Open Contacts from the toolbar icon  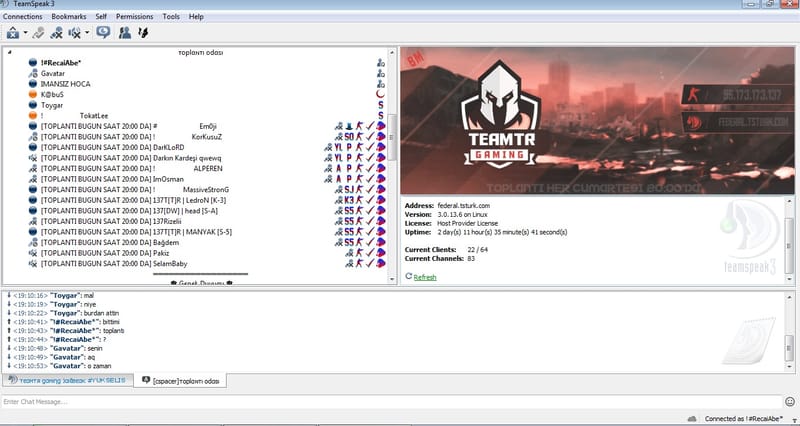pyautogui.click(x=124, y=33)
